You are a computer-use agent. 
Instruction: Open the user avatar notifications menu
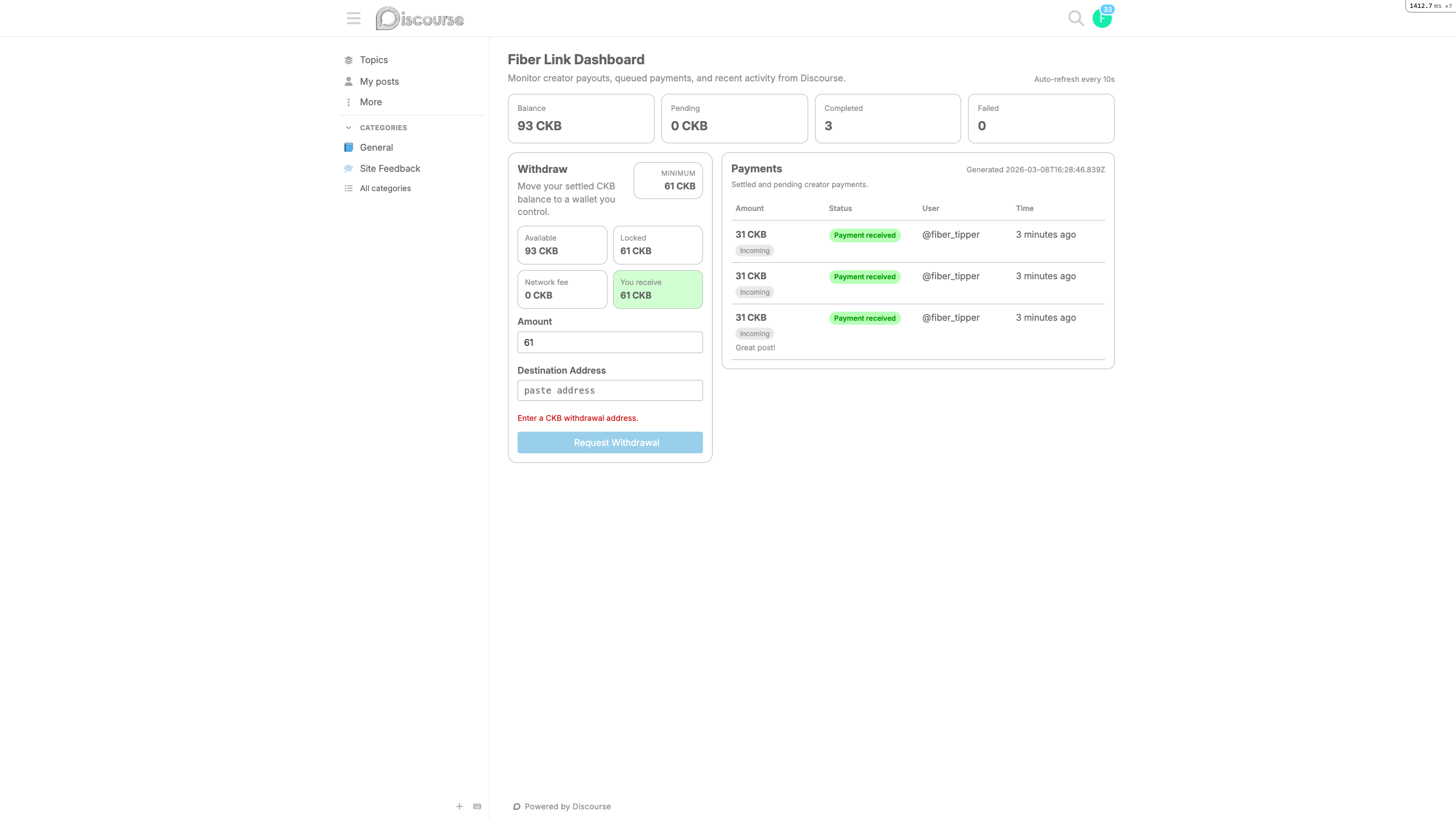(1102, 18)
